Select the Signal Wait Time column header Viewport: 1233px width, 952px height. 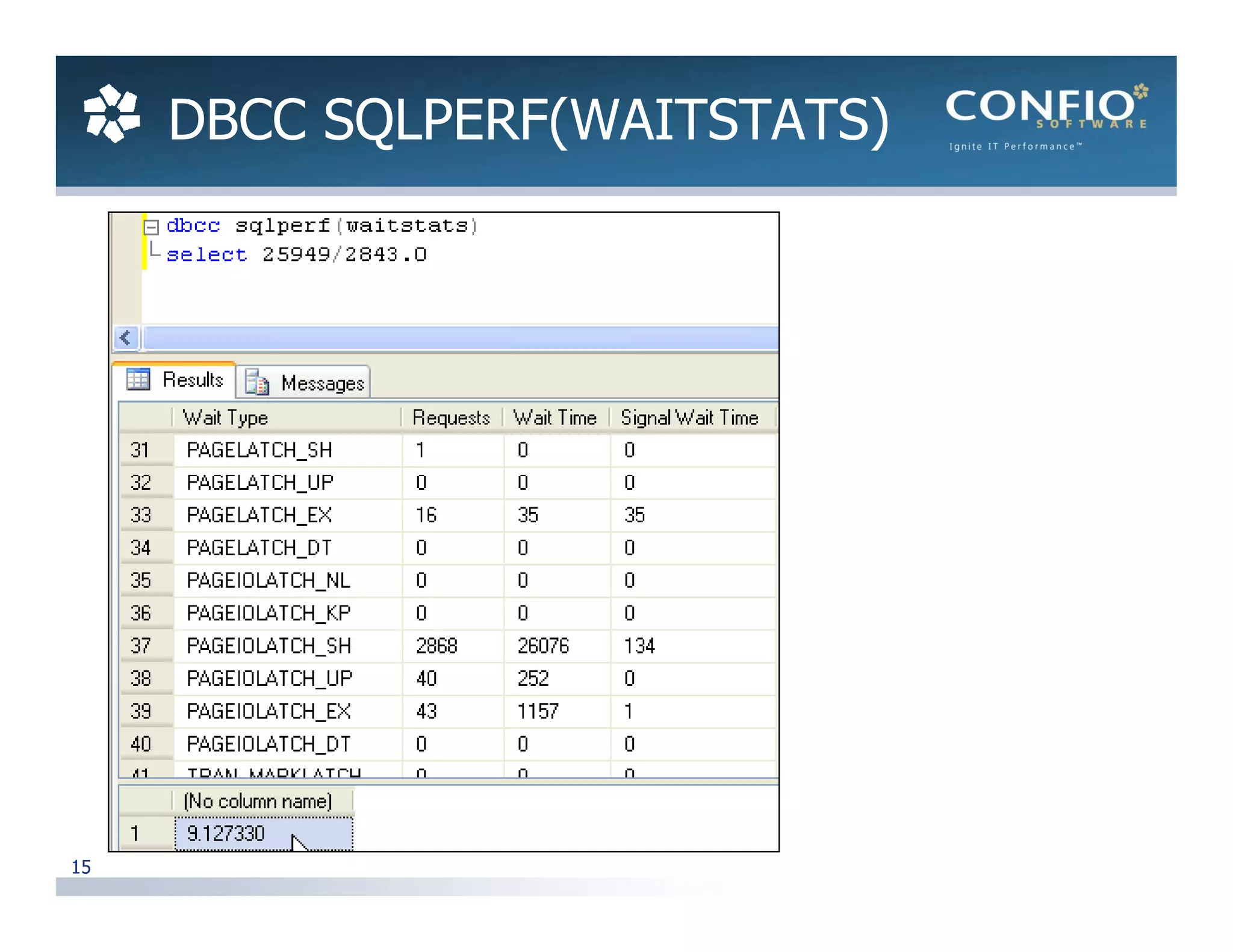point(692,418)
